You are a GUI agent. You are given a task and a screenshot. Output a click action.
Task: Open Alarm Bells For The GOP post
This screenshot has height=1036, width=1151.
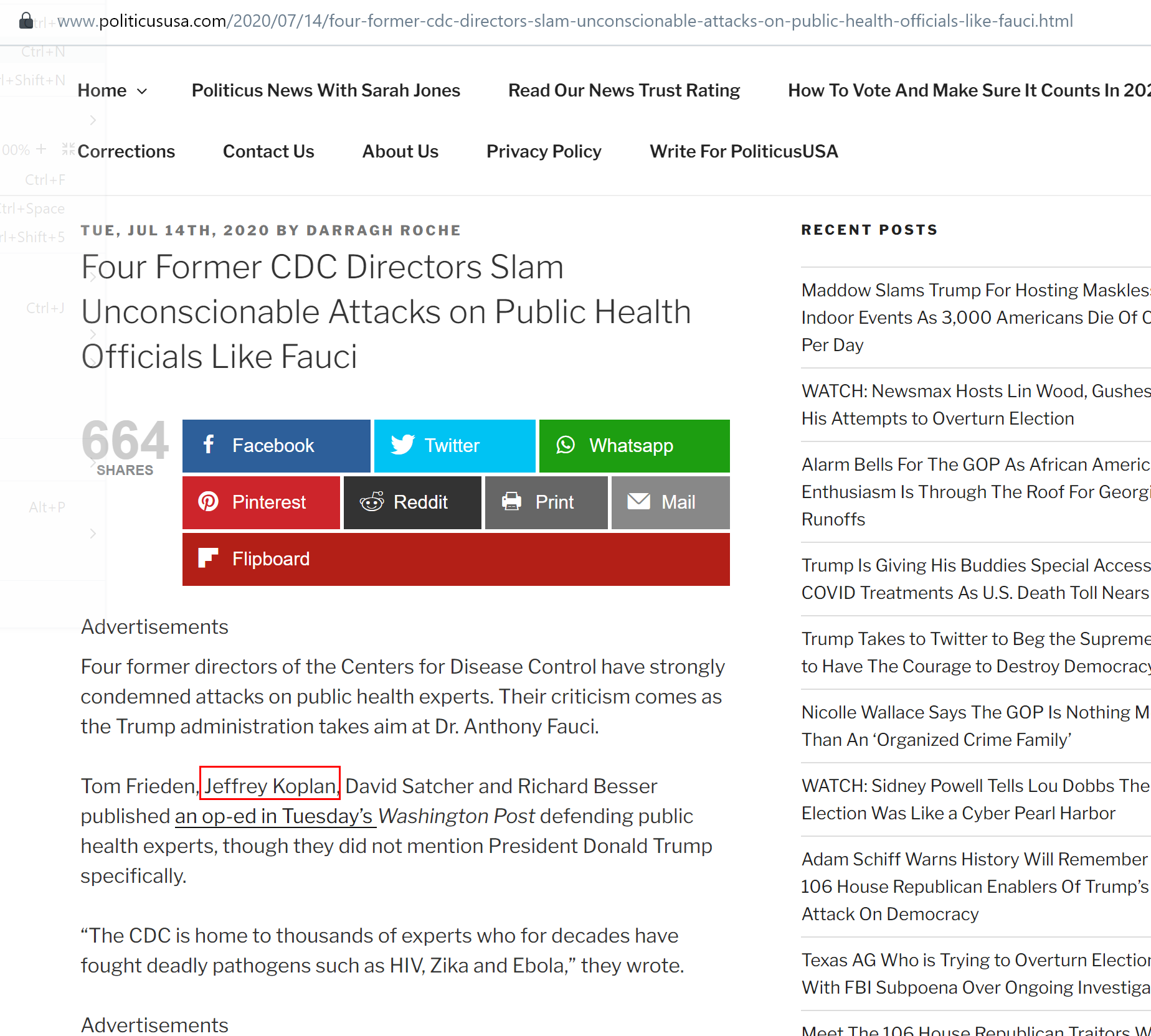(976, 492)
